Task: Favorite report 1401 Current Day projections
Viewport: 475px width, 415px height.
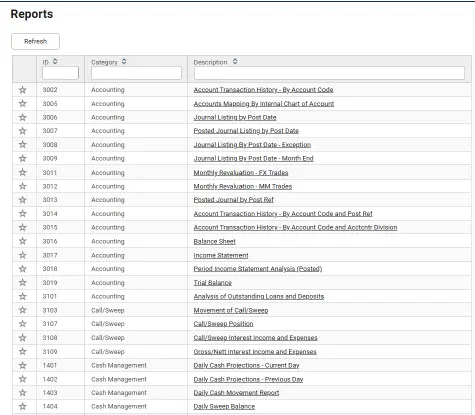Action: [x=23, y=365]
